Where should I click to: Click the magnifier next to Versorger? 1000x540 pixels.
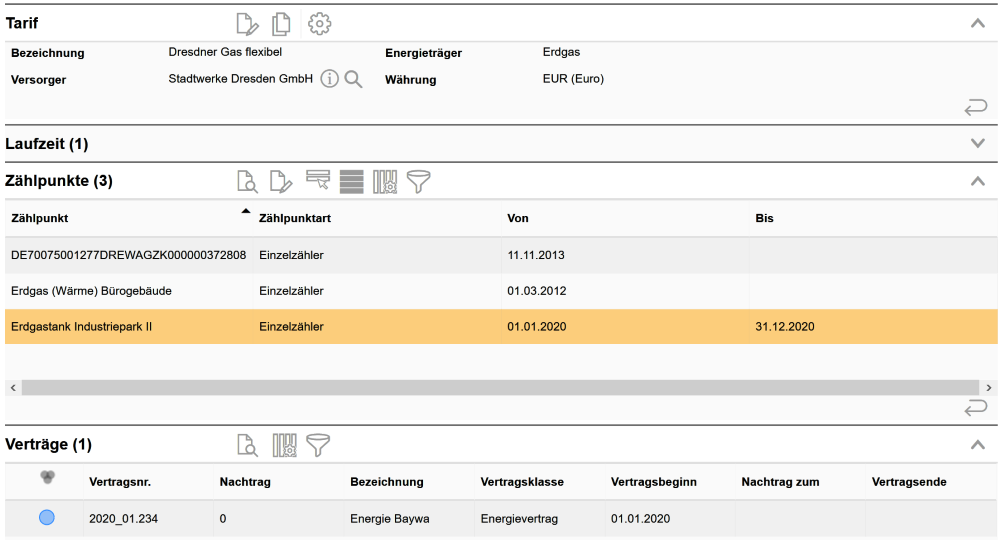click(x=353, y=79)
